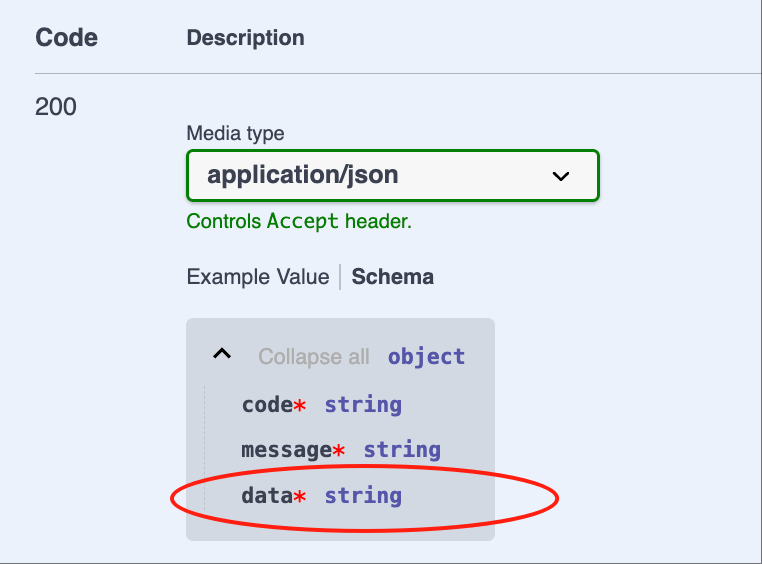Click the red asterisk beside data
Image resolution: width=762 pixels, height=564 pixels.
tap(300, 496)
